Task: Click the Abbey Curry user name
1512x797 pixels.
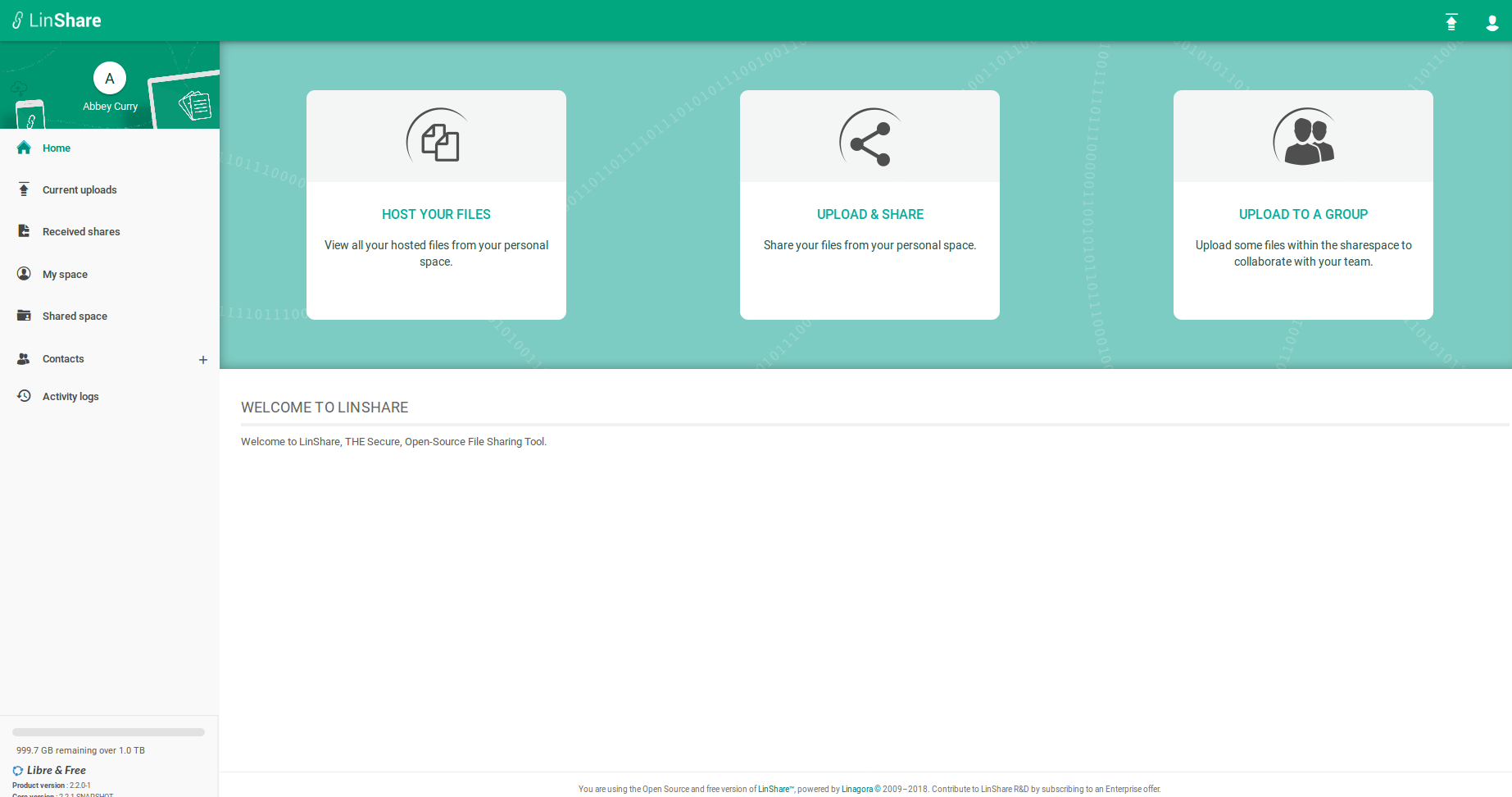Action: coord(110,107)
